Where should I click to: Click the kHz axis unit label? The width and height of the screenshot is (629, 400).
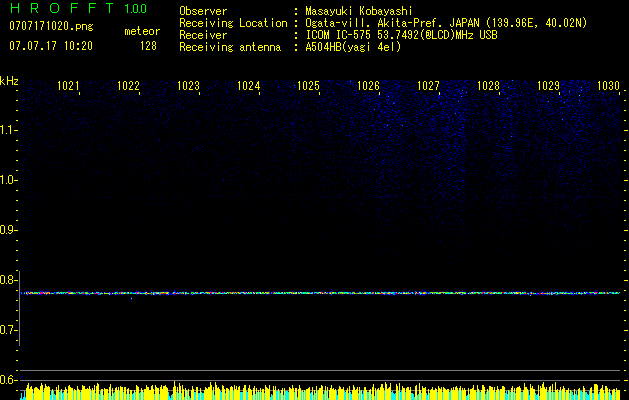tap(9, 81)
